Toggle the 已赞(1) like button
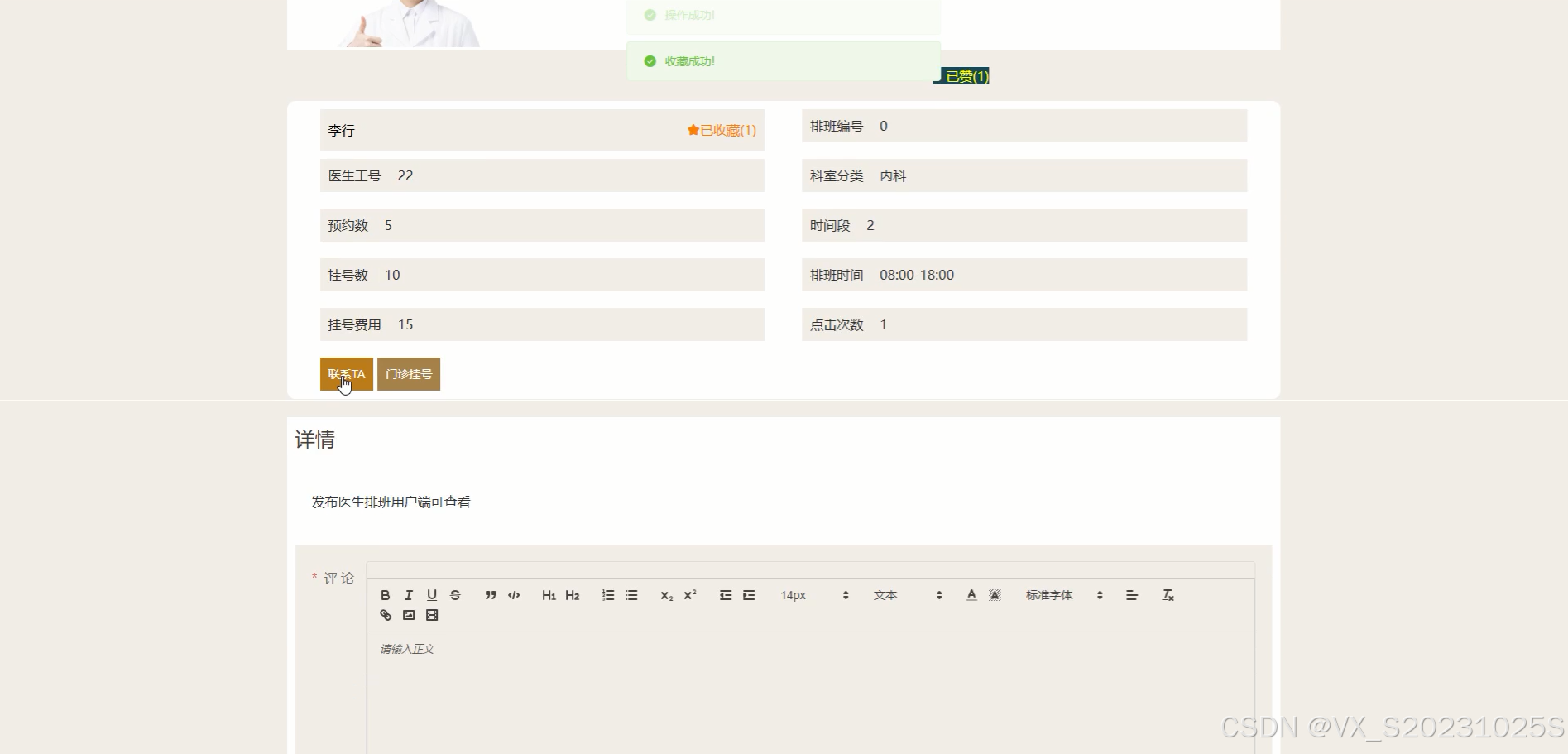 tap(961, 76)
